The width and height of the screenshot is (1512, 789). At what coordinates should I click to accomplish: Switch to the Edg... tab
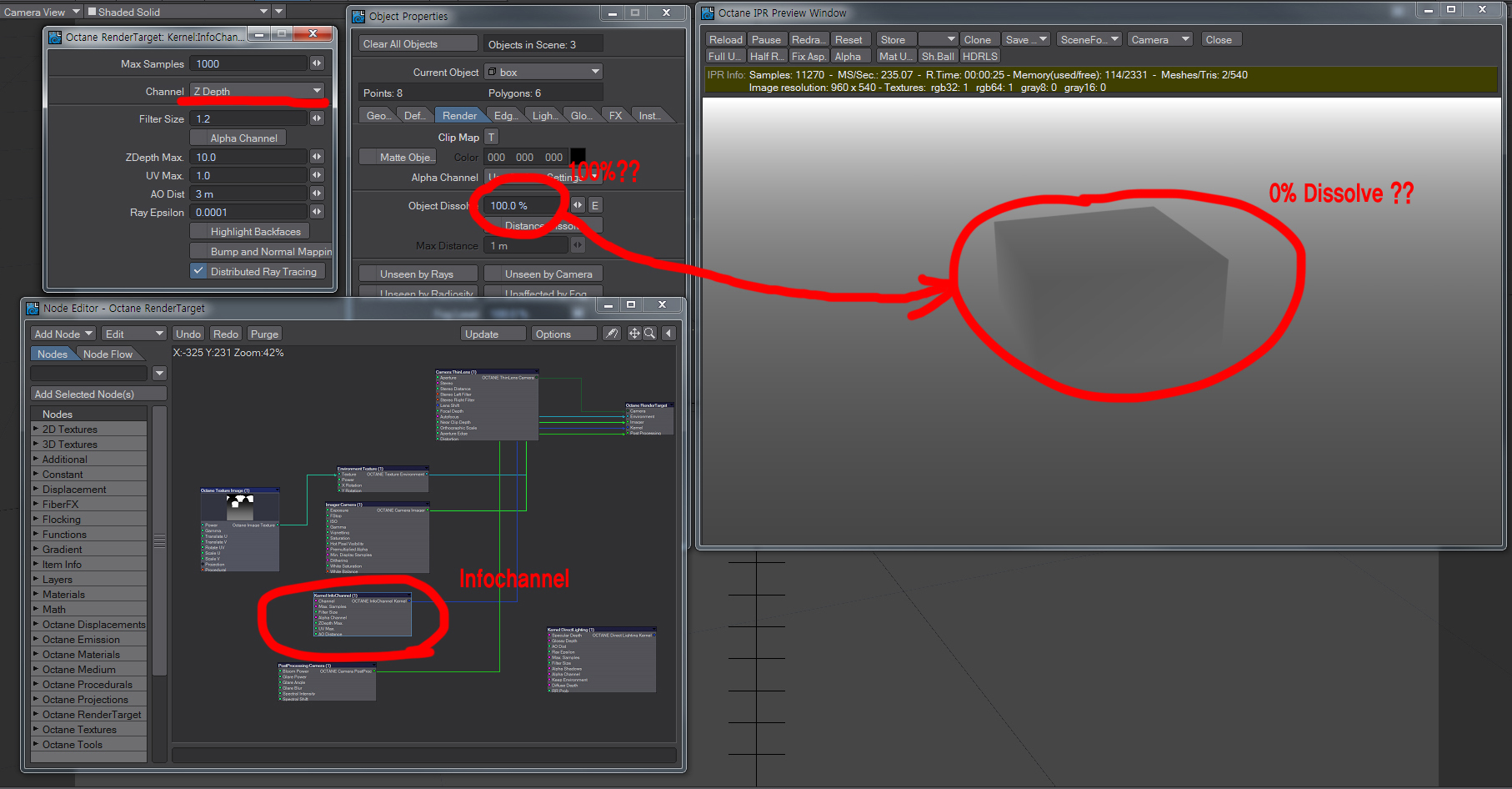click(504, 115)
